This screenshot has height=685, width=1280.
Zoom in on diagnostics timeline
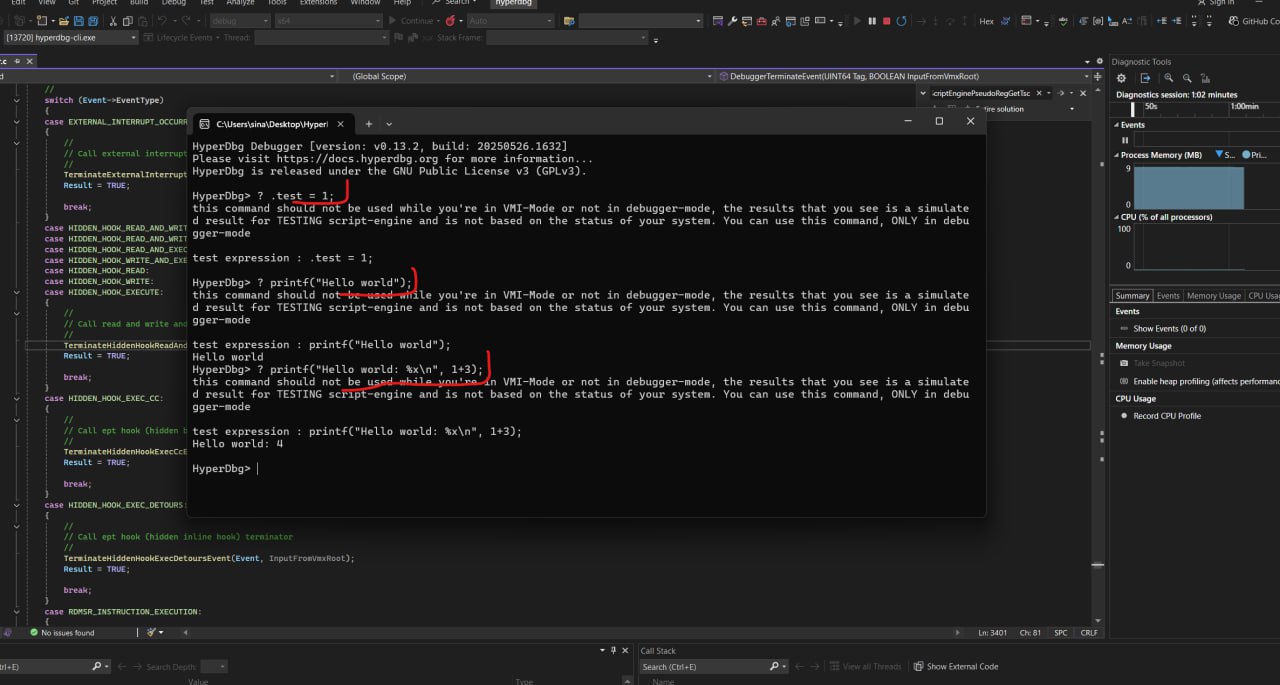click(1167, 78)
